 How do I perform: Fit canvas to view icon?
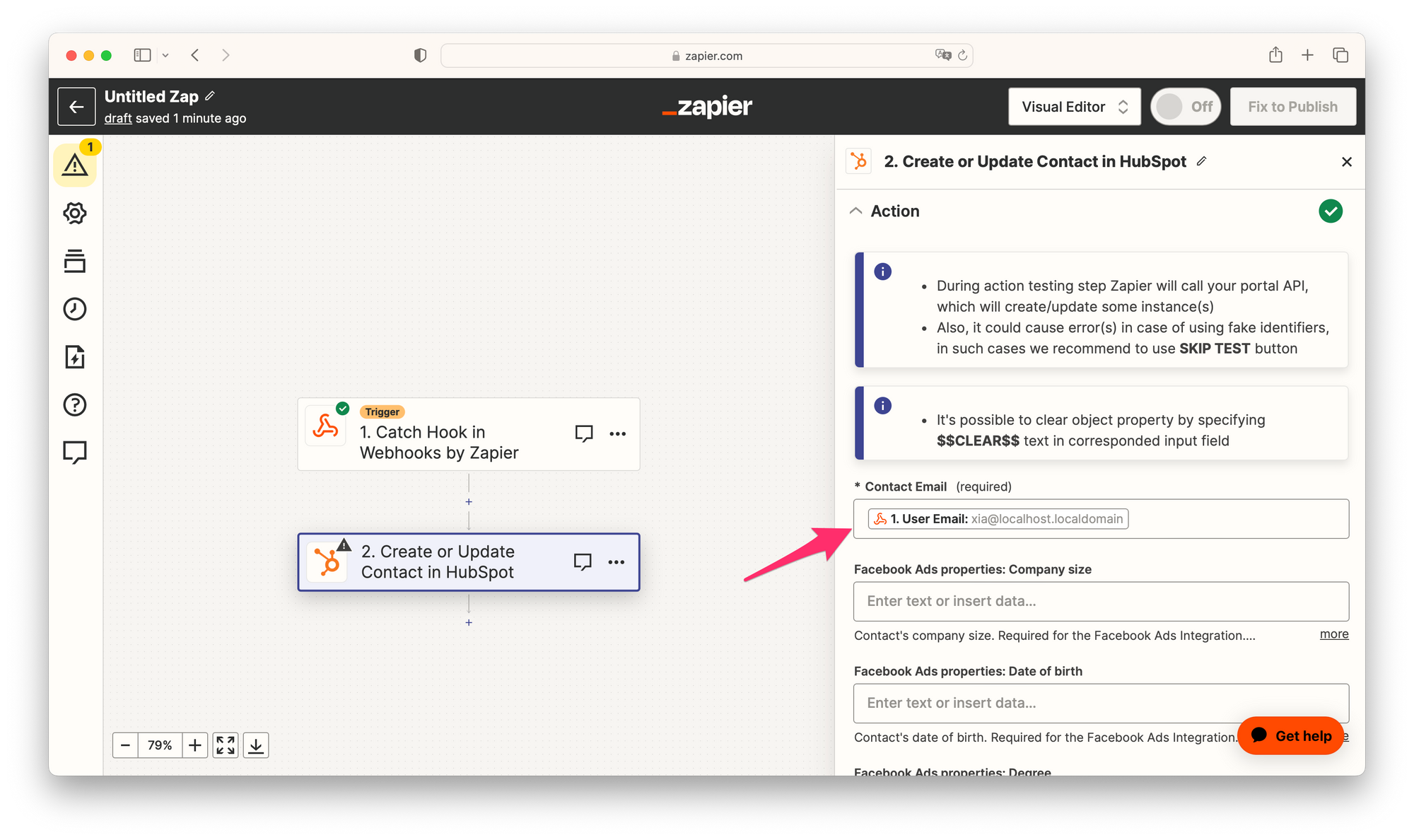click(226, 745)
